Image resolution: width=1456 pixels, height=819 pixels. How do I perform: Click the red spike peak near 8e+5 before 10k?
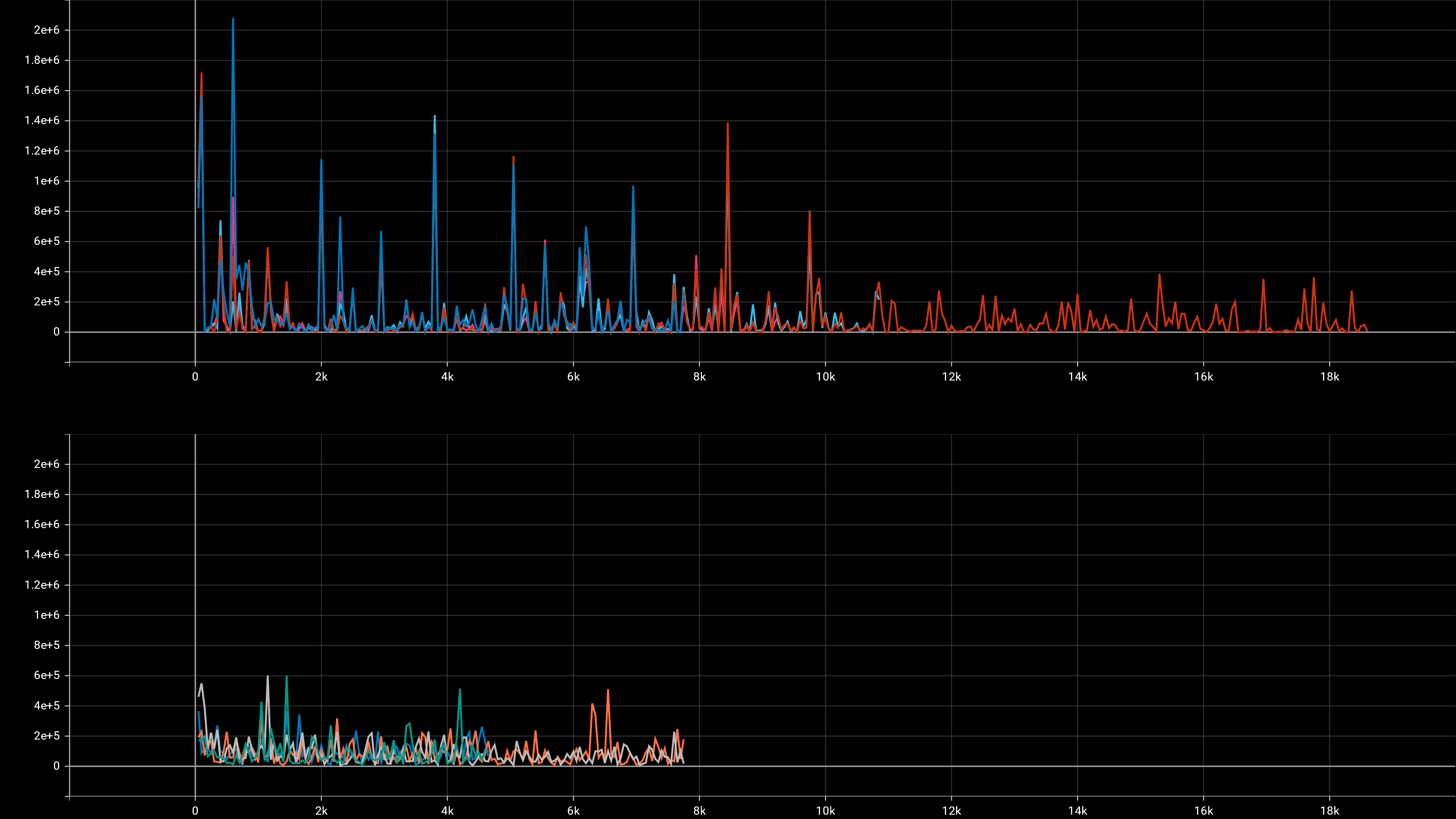point(810,211)
